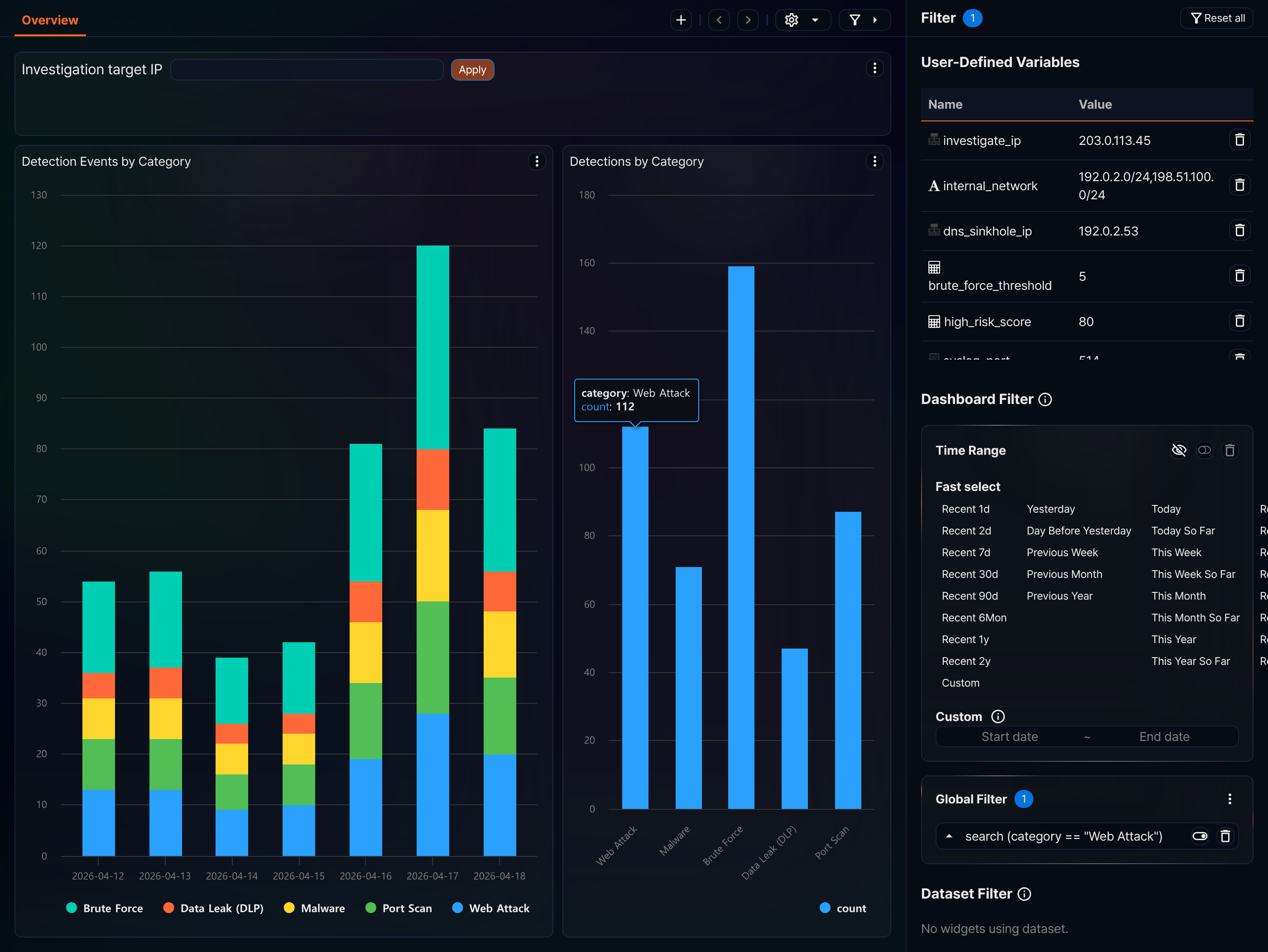Viewport: 1268px width, 952px height.
Task: Delete the brute_force_threshold variable
Action: (1239, 276)
